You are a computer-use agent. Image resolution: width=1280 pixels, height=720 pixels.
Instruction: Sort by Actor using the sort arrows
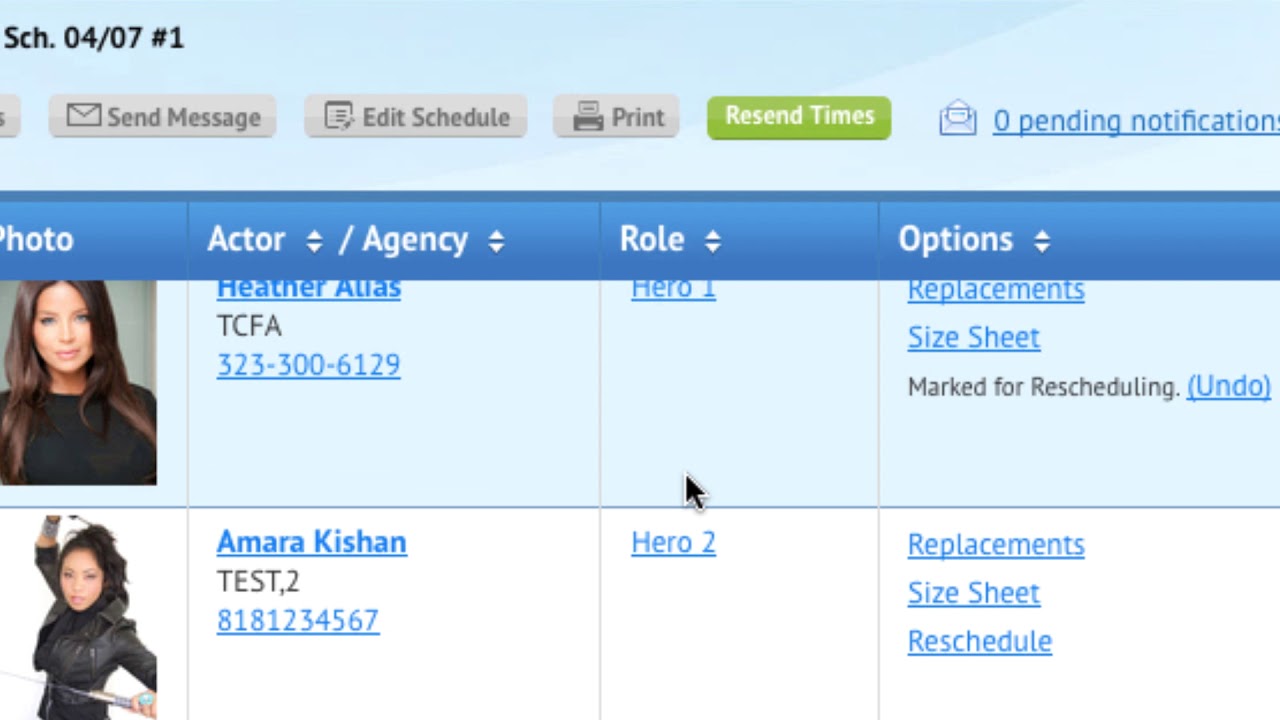pyautogui.click(x=314, y=241)
